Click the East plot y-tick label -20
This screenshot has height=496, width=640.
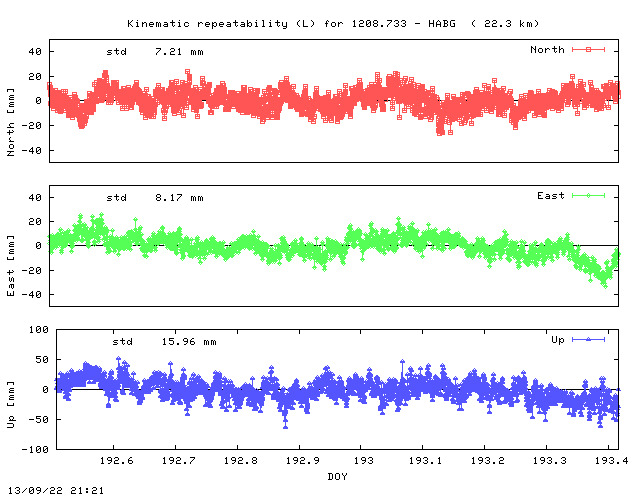(x=32, y=270)
